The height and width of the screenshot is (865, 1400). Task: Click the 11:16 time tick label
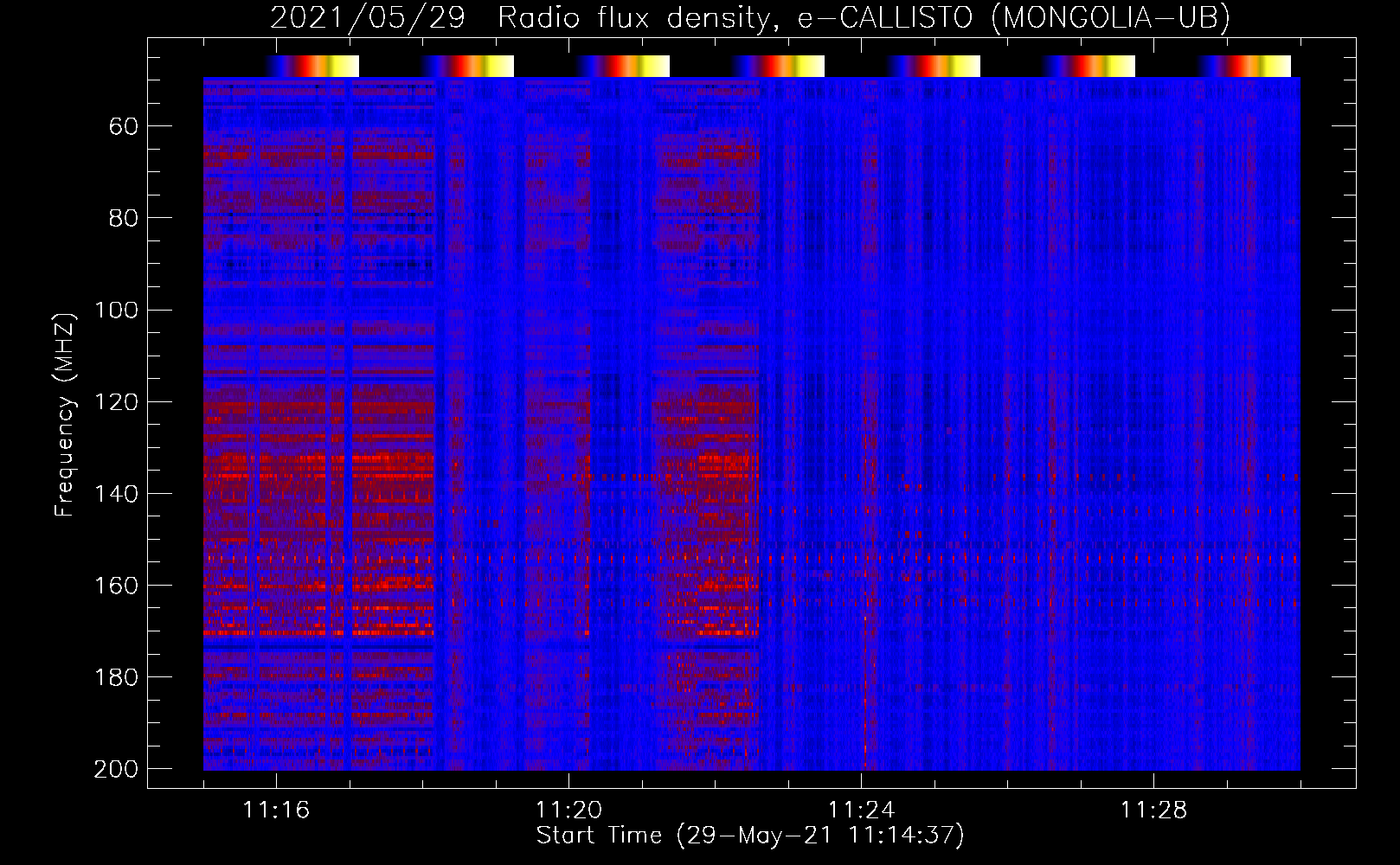tap(276, 810)
